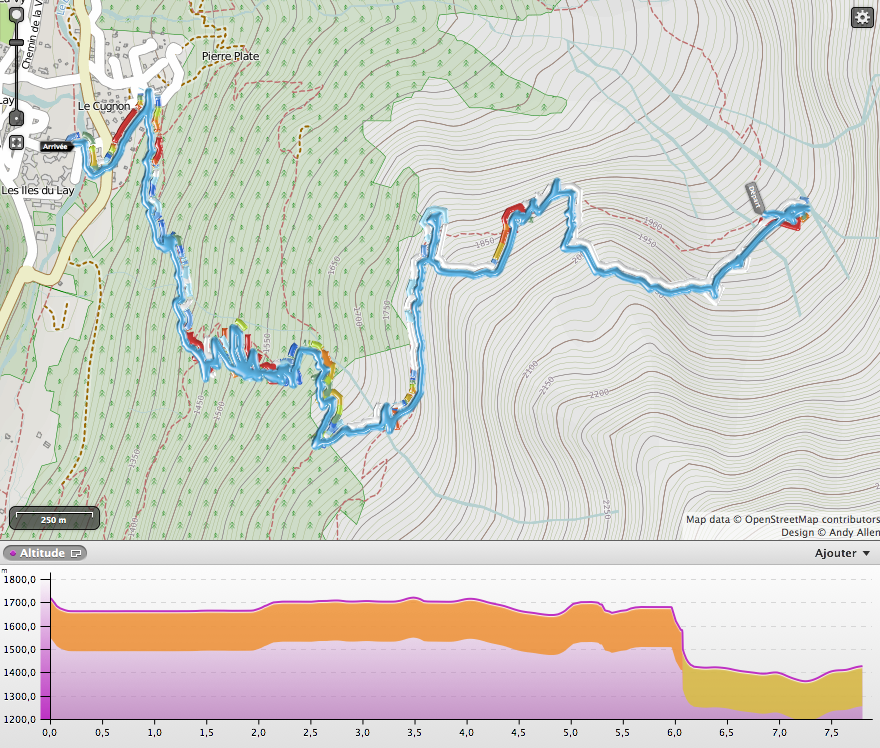Click the Départ start marker
Viewport: 880px width, 748px height.
(755, 197)
